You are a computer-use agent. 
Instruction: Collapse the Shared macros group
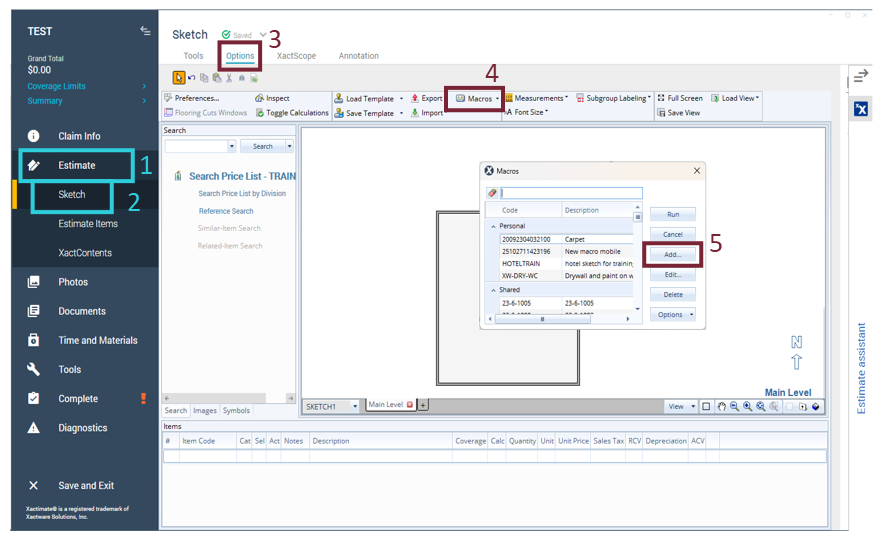[x=493, y=290]
